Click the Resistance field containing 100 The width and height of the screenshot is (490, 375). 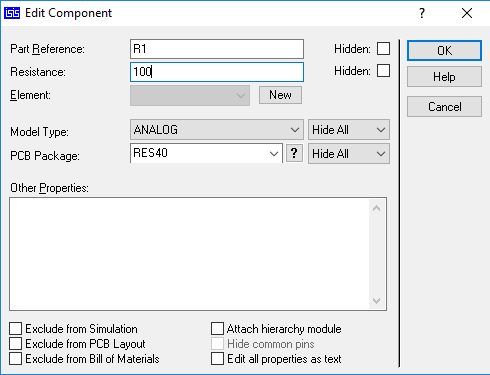(x=217, y=72)
